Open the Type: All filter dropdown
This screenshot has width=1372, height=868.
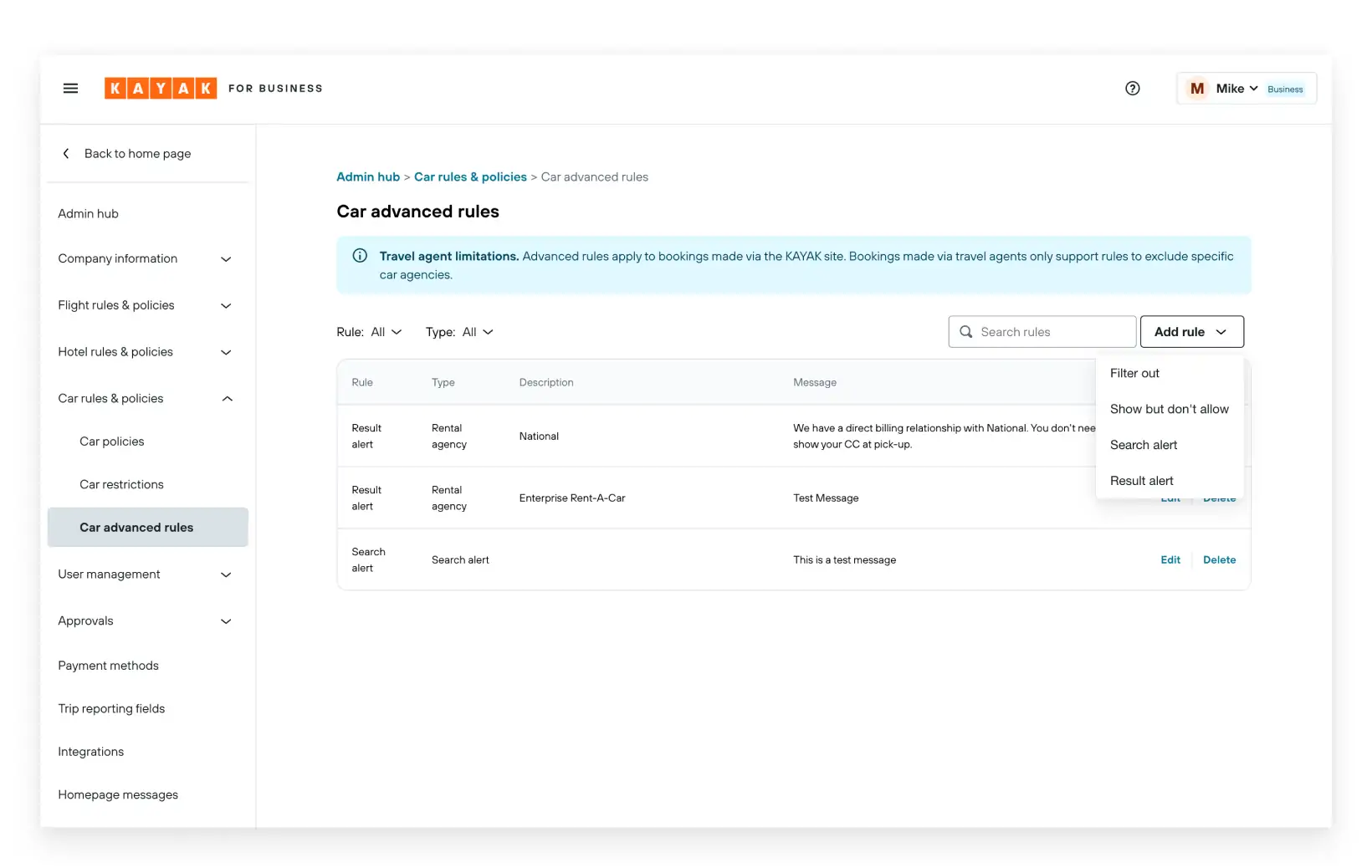pos(459,332)
